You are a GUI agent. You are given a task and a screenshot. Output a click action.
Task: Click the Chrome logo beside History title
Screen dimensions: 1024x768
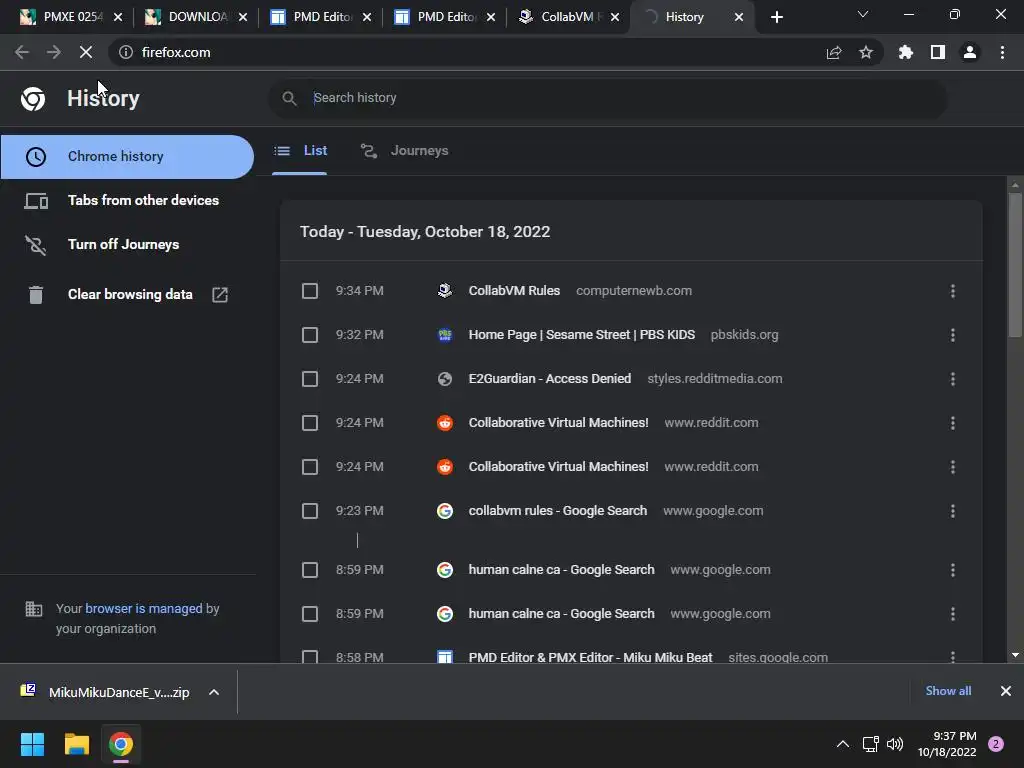(x=33, y=99)
